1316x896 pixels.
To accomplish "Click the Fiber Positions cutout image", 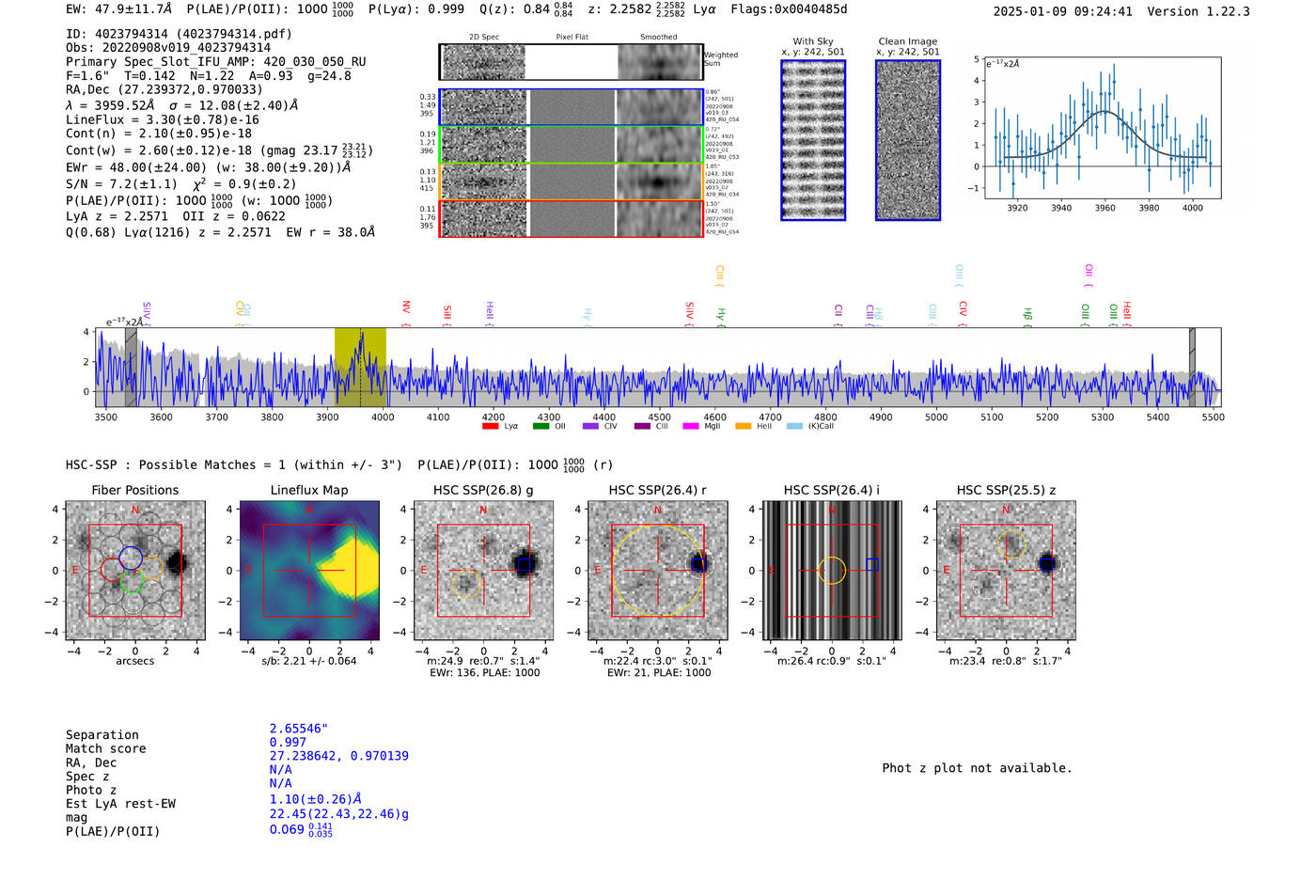I will pyautogui.click(x=135, y=571).
